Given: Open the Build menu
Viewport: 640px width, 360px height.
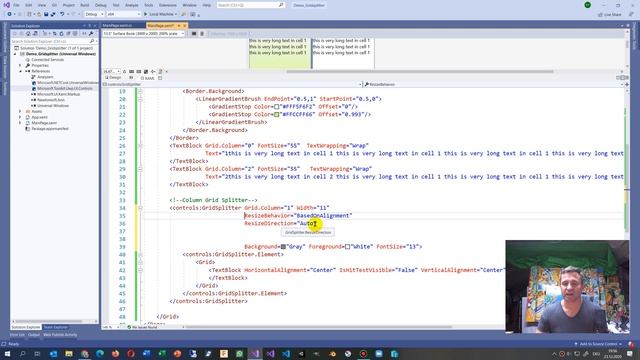Looking at the screenshot, I should point(84,5).
